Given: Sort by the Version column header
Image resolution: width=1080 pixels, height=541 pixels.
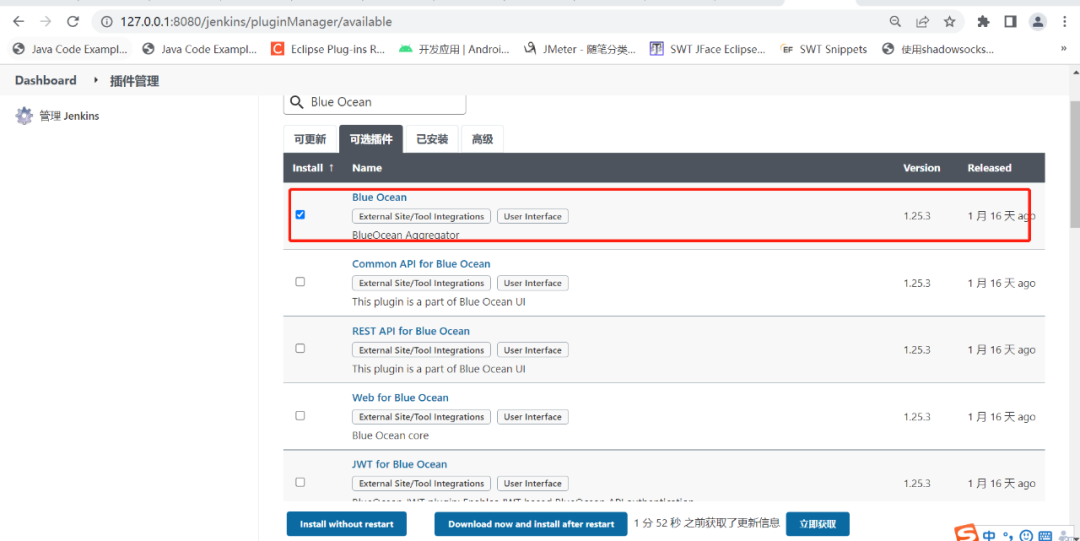Looking at the screenshot, I should coord(922,168).
